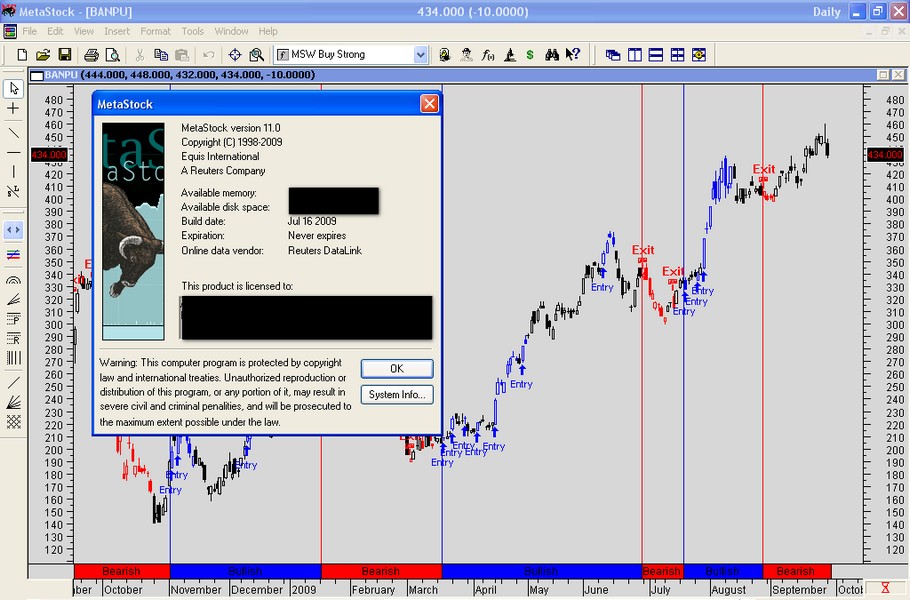Viewport: 910px width, 600px height.
Task: Open Print Preview from the toolbar
Action: tap(113, 55)
